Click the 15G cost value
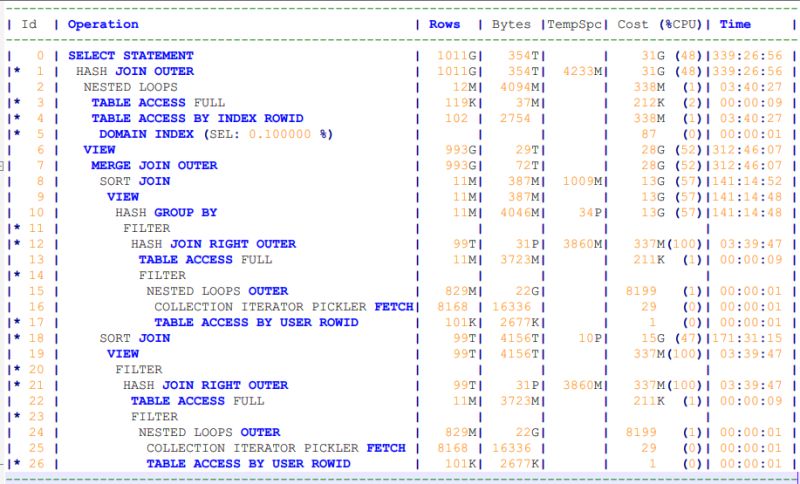 [x=653, y=338]
